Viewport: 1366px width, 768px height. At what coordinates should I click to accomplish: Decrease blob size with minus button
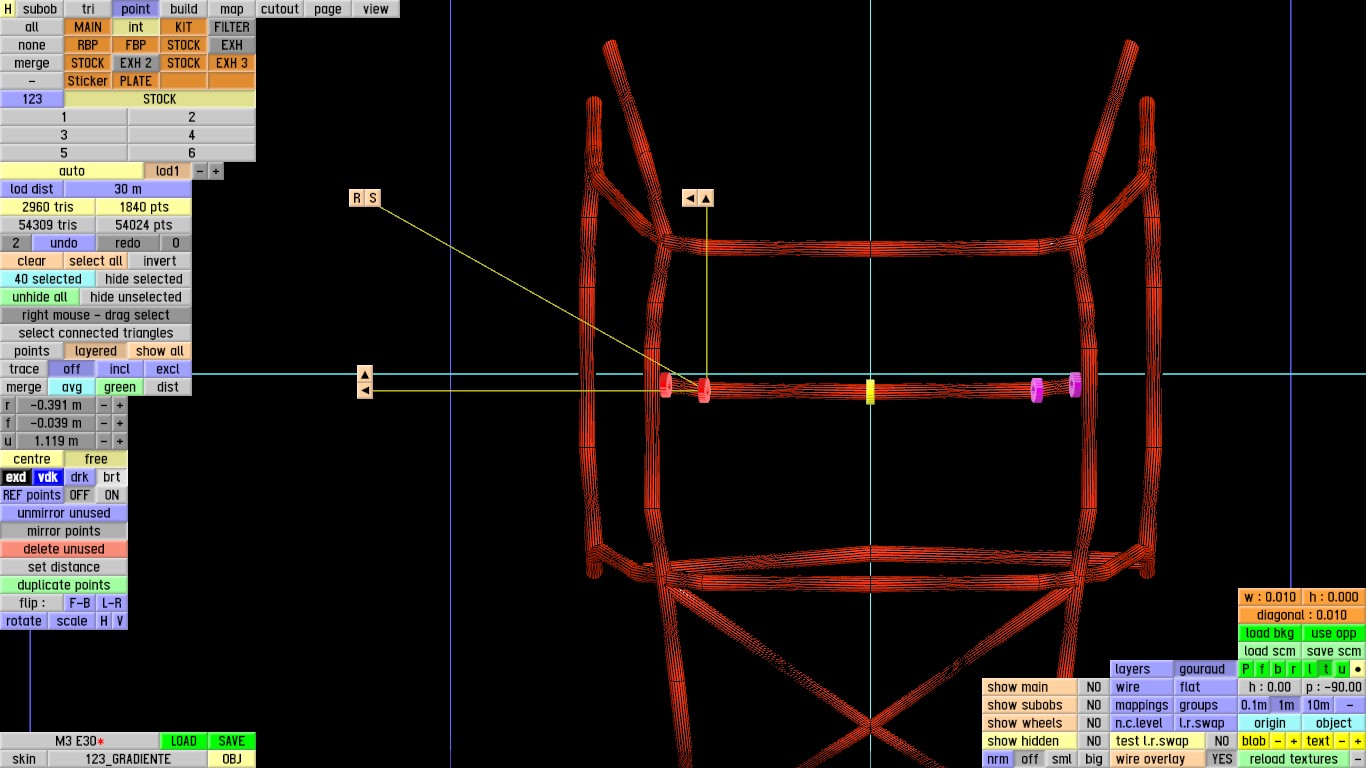click(x=1278, y=741)
